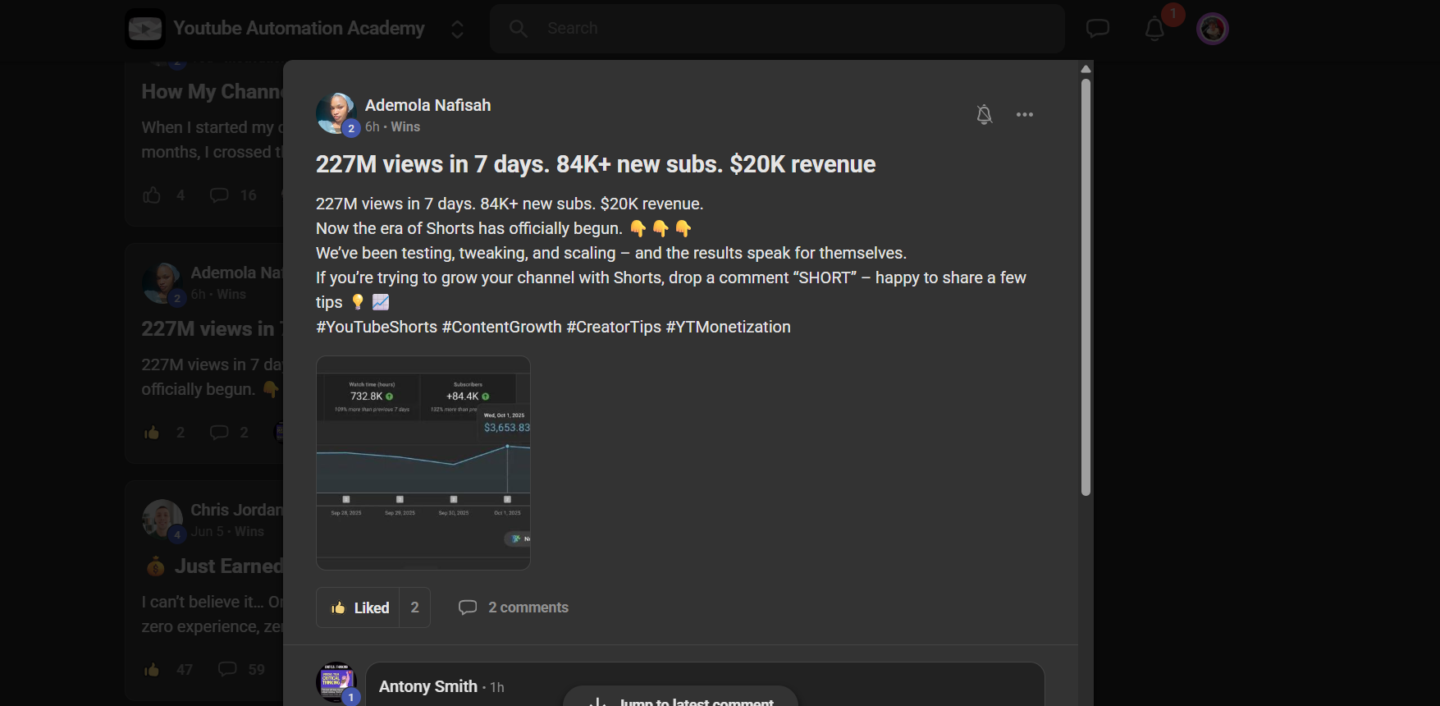Click the 2 comments link
The image size is (1440, 706).
coord(528,607)
